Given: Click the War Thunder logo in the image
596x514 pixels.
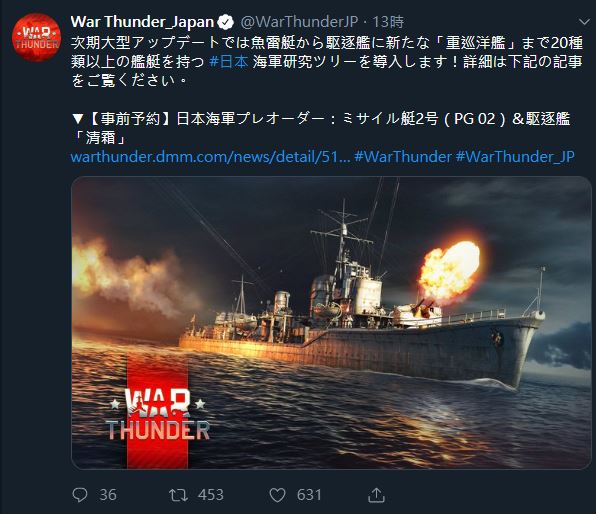Looking at the screenshot, I should (x=157, y=414).
